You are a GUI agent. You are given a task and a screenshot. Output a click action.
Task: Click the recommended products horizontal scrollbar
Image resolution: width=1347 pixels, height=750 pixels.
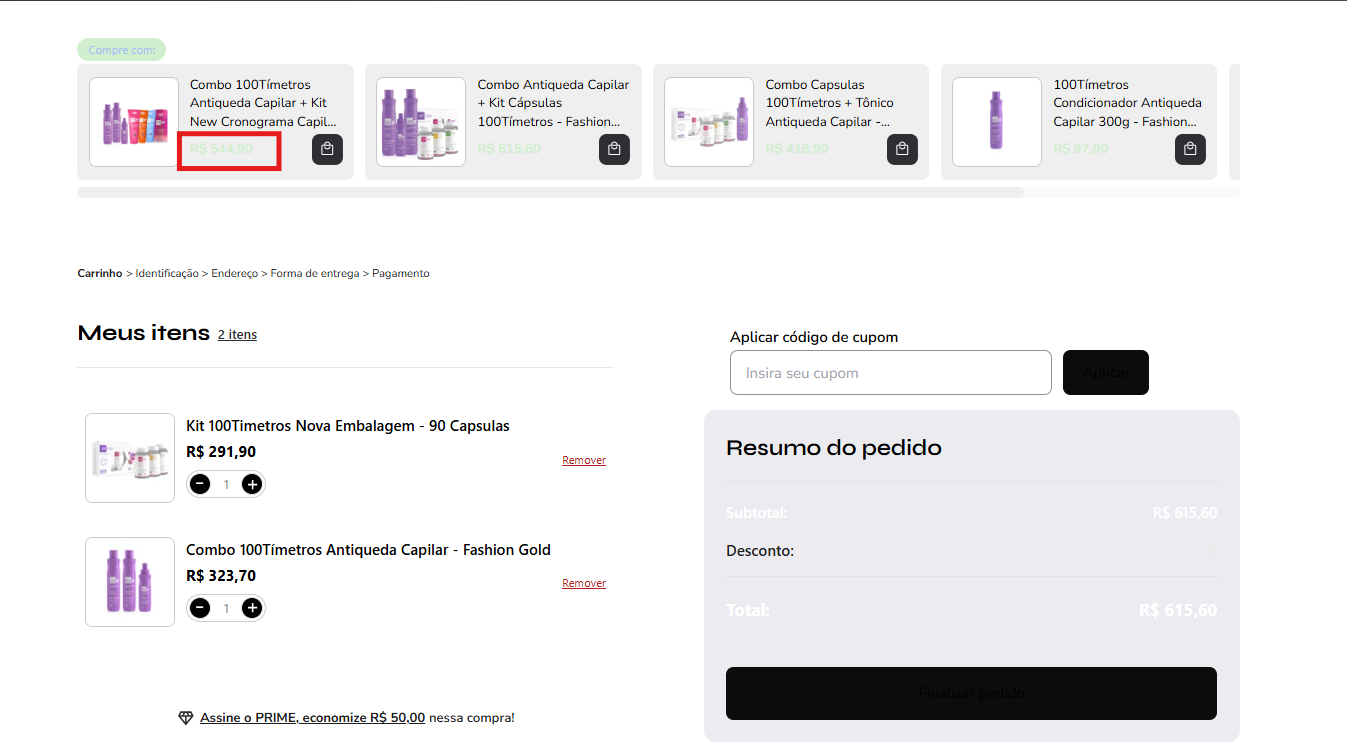point(550,192)
